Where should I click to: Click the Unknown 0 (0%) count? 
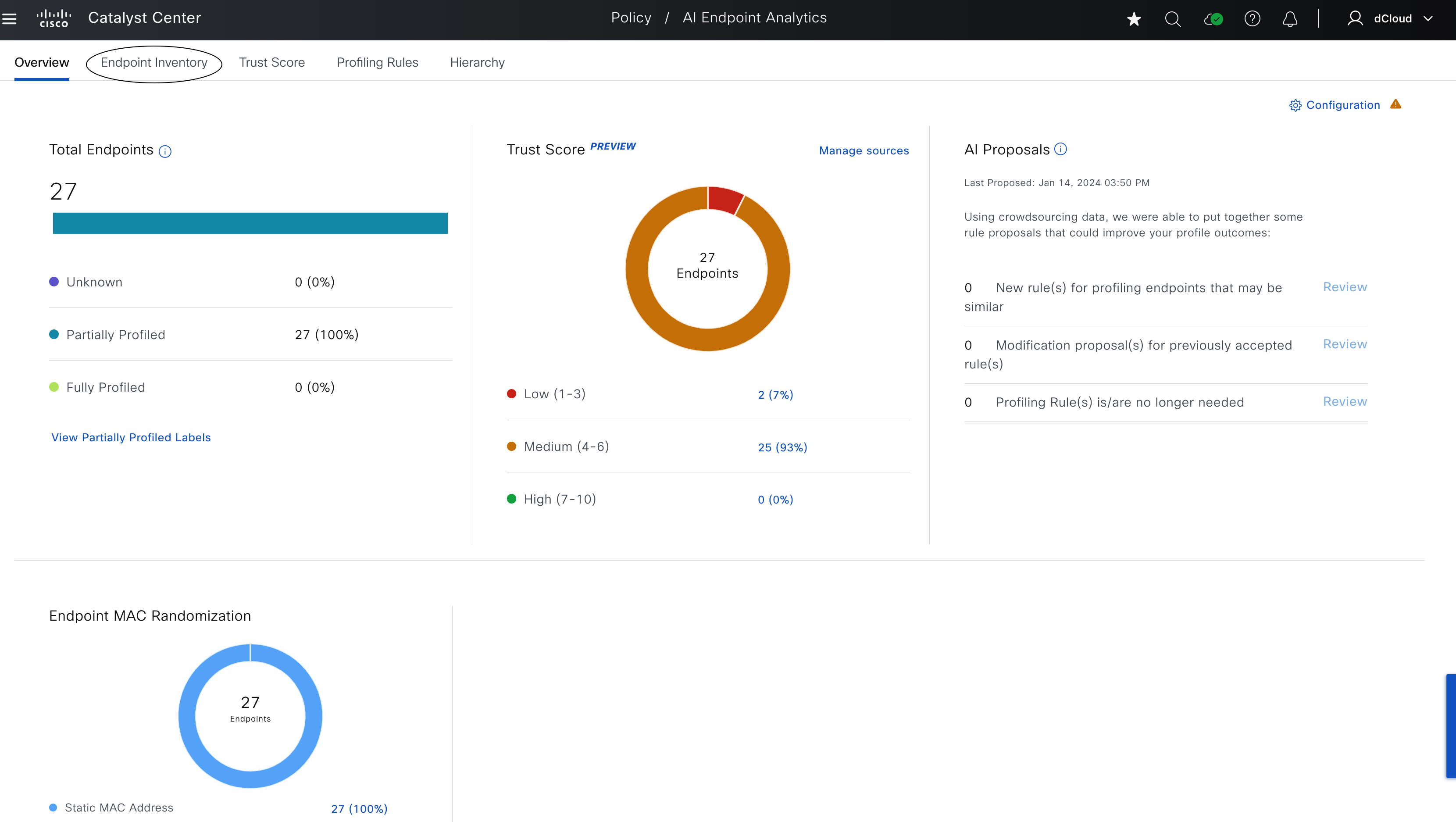(x=315, y=282)
